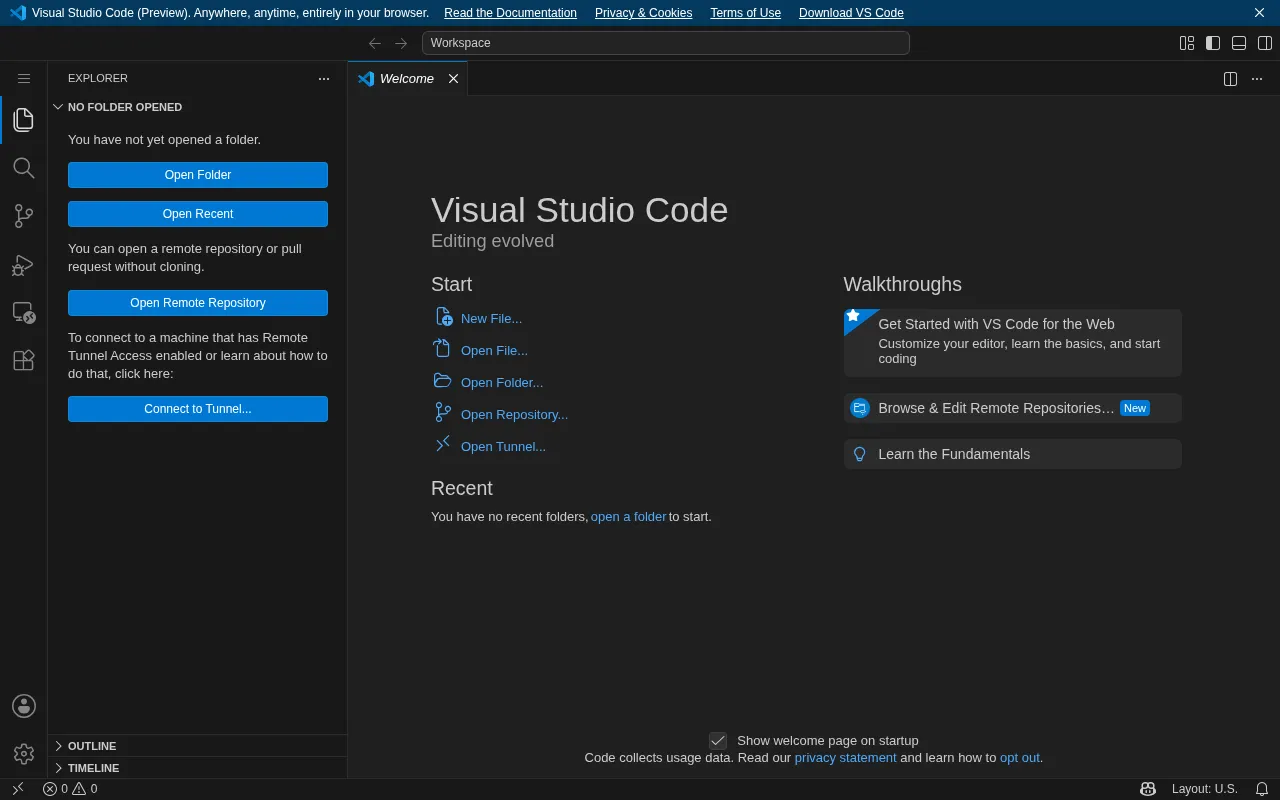Open the Explorer view in activity bar
This screenshot has height=800, width=1280.
point(24,120)
